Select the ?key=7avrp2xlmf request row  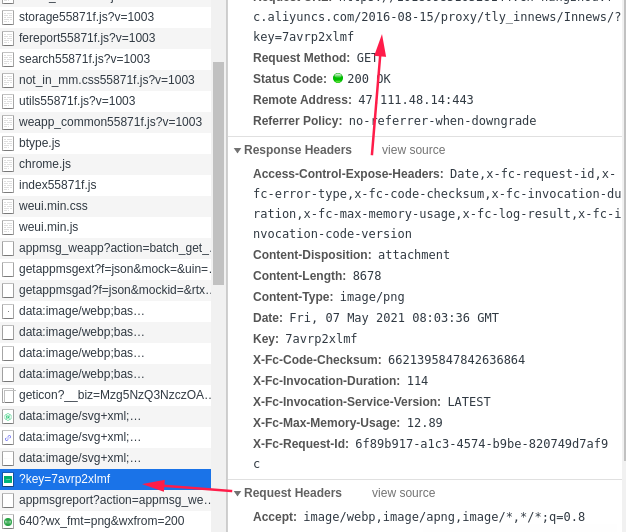[106, 479]
